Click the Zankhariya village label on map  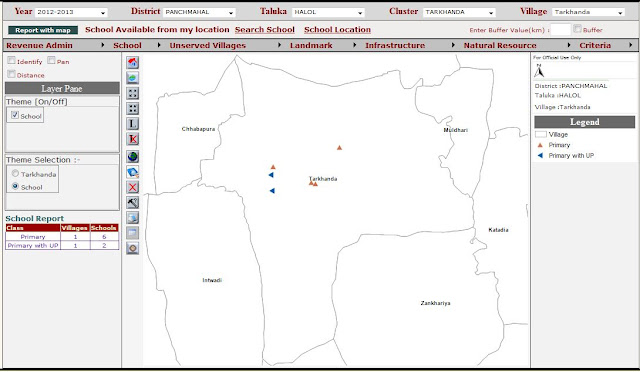(x=436, y=303)
